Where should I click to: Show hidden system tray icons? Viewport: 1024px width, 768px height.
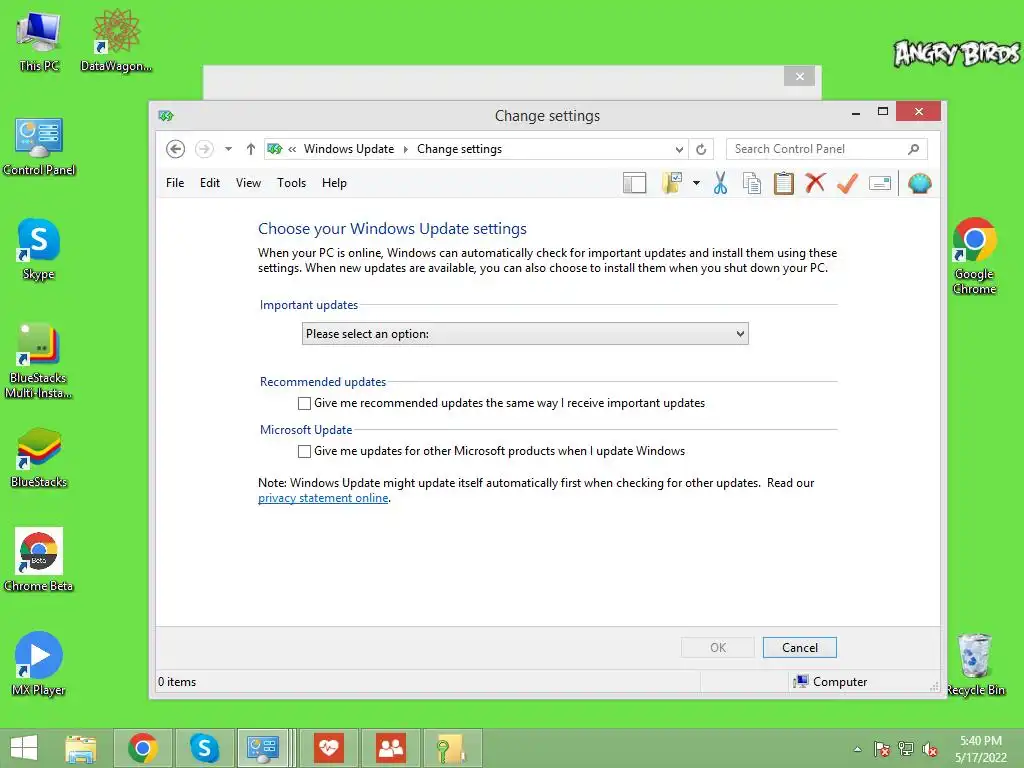pos(857,749)
